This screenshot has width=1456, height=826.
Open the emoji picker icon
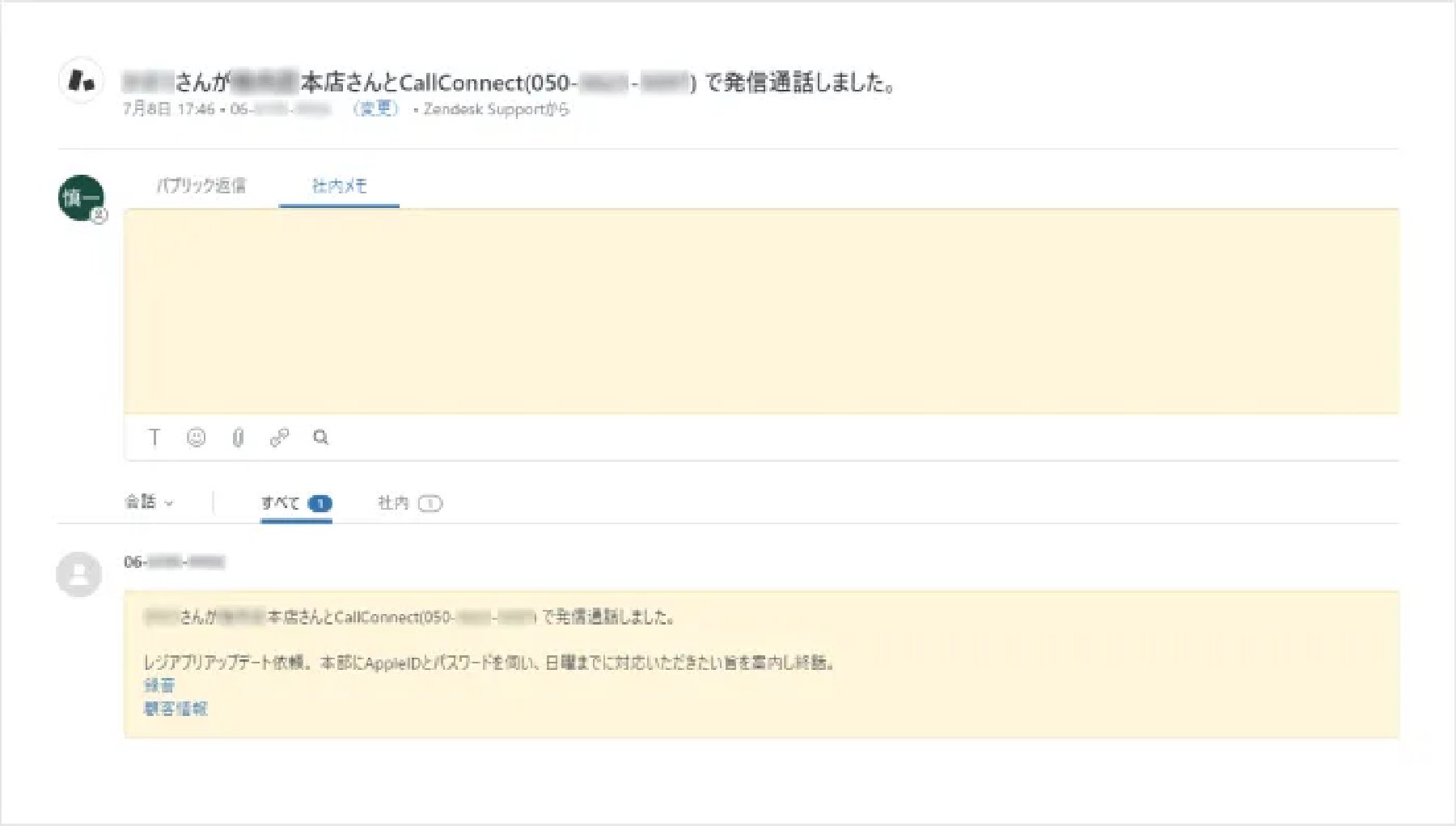tap(196, 438)
